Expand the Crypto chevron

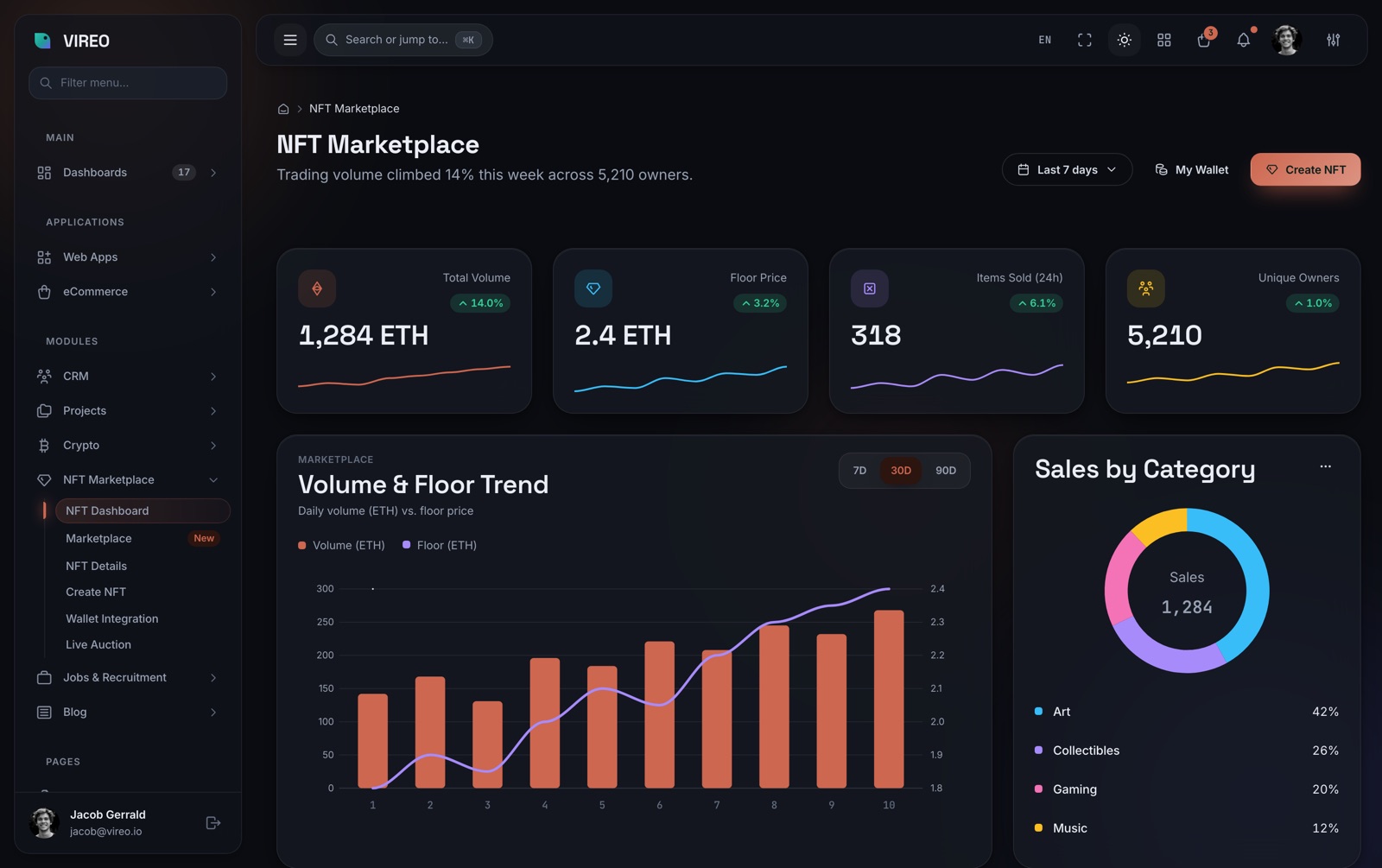coord(213,446)
